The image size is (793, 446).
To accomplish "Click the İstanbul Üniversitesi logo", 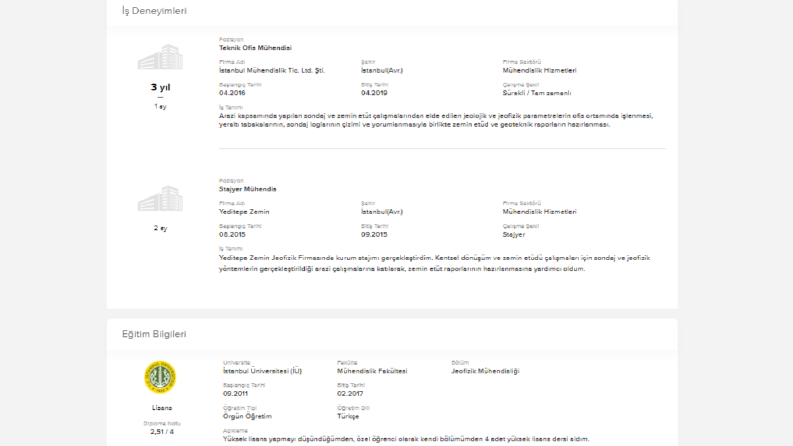I will point(160,377).
